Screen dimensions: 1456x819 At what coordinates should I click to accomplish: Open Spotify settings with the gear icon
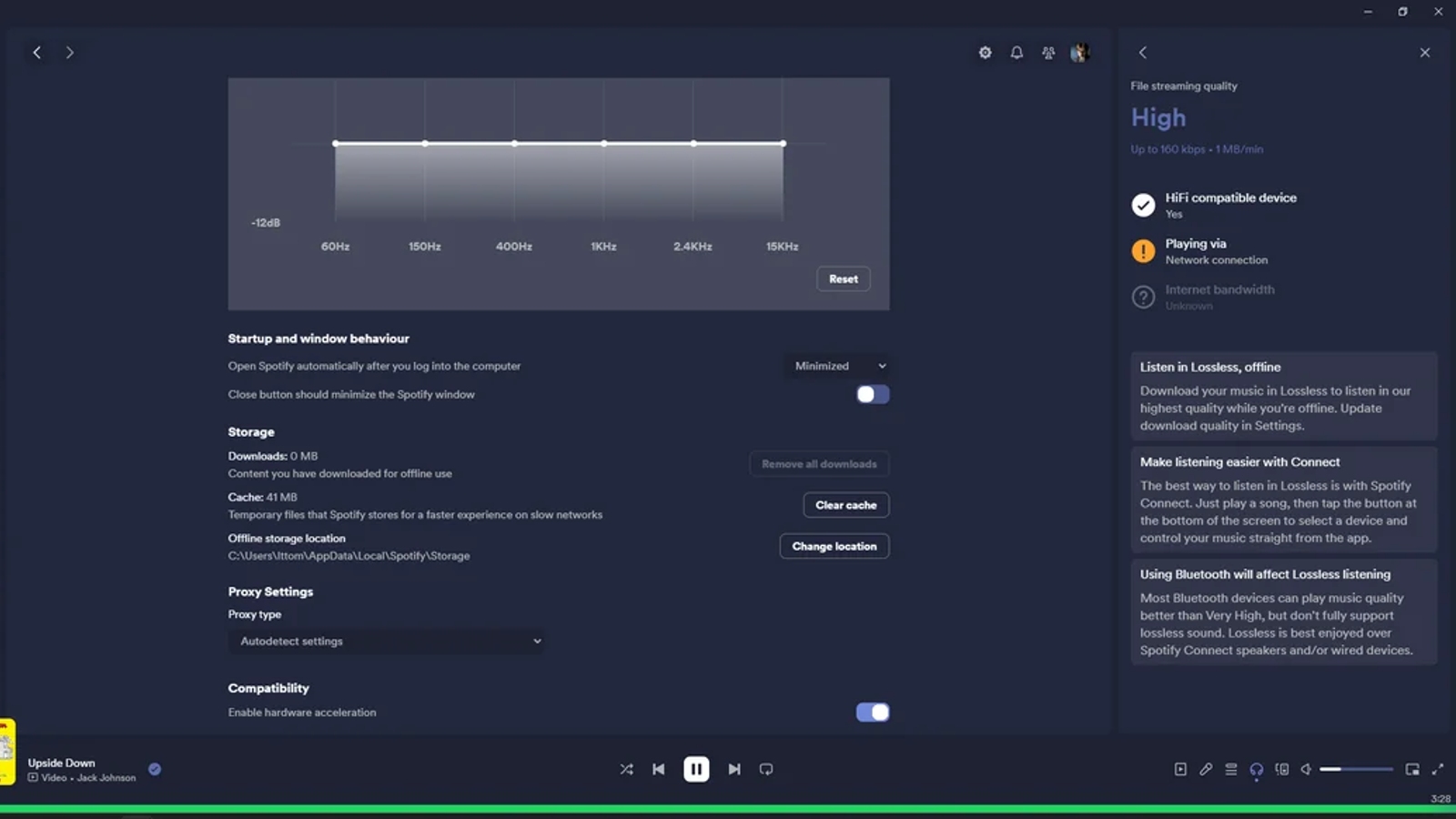coord(985,52)
